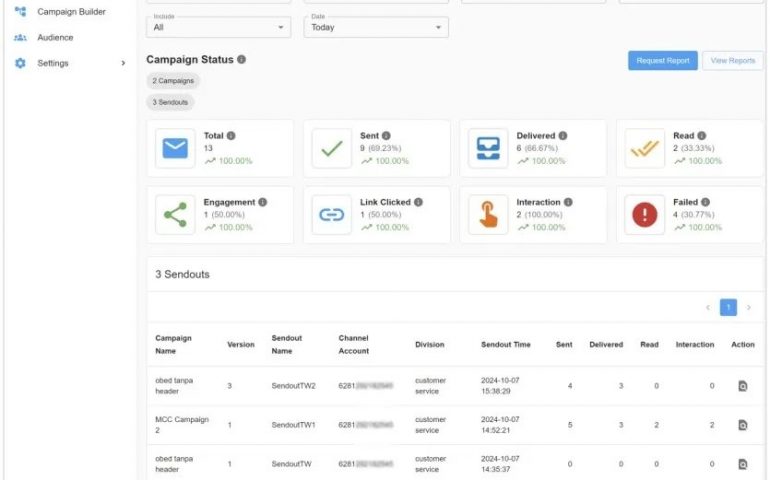Click the Delivered inbox icon
The image size is (770, 480).
point(488,149)
